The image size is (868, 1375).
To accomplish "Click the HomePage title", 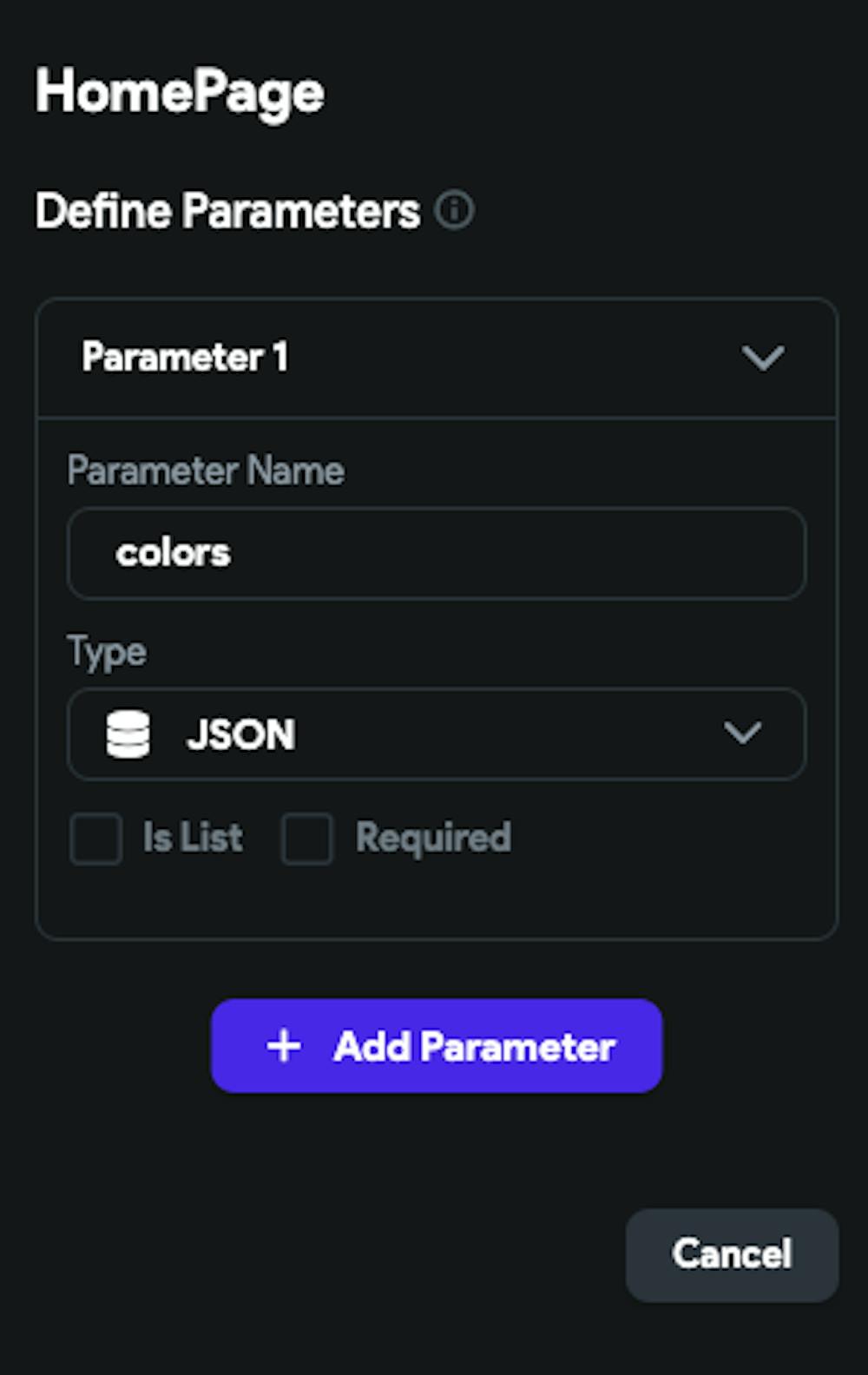I will click(x=180, y=92).
